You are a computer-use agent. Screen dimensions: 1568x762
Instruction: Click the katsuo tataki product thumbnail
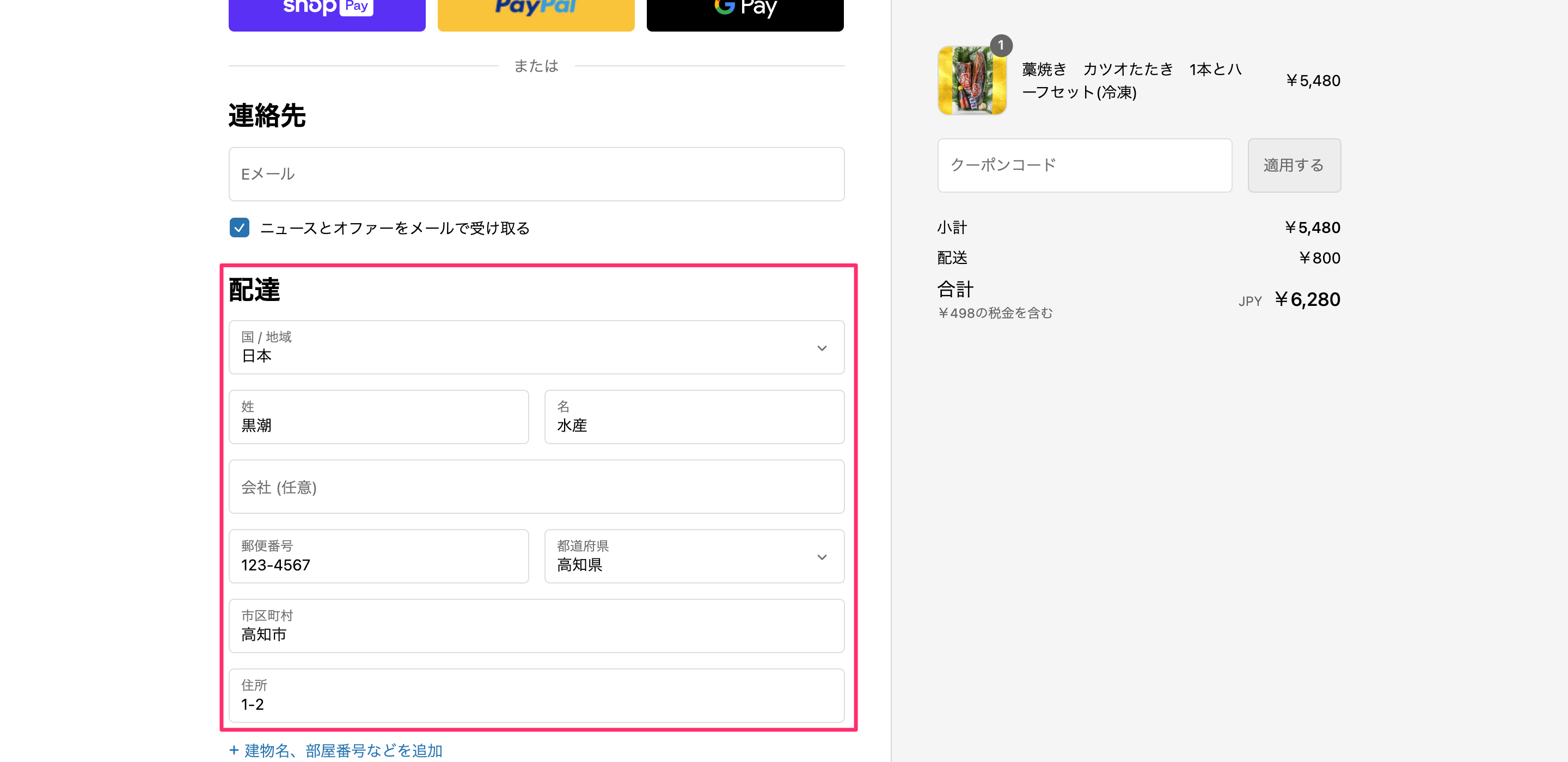coord(971,81)
